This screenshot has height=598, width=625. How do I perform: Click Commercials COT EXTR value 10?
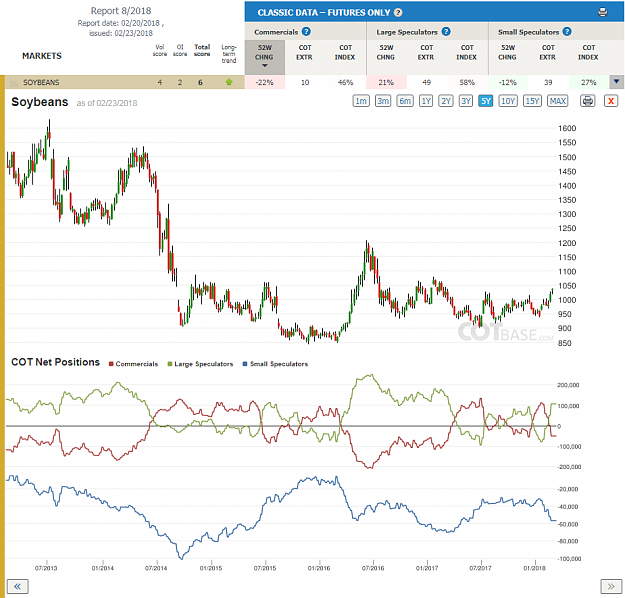coord(305,83)
